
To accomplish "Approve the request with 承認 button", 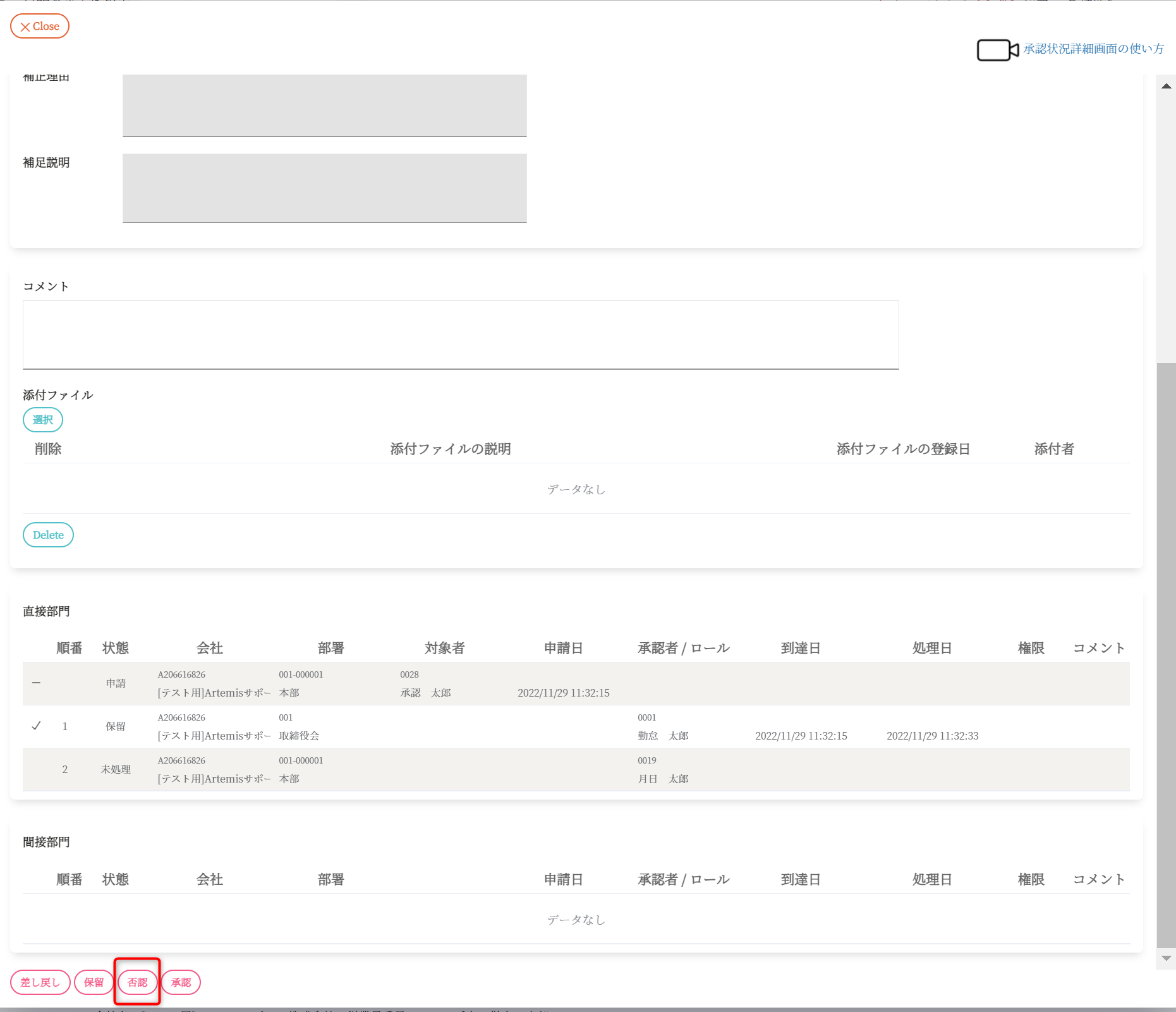I will tap(181, 982).
